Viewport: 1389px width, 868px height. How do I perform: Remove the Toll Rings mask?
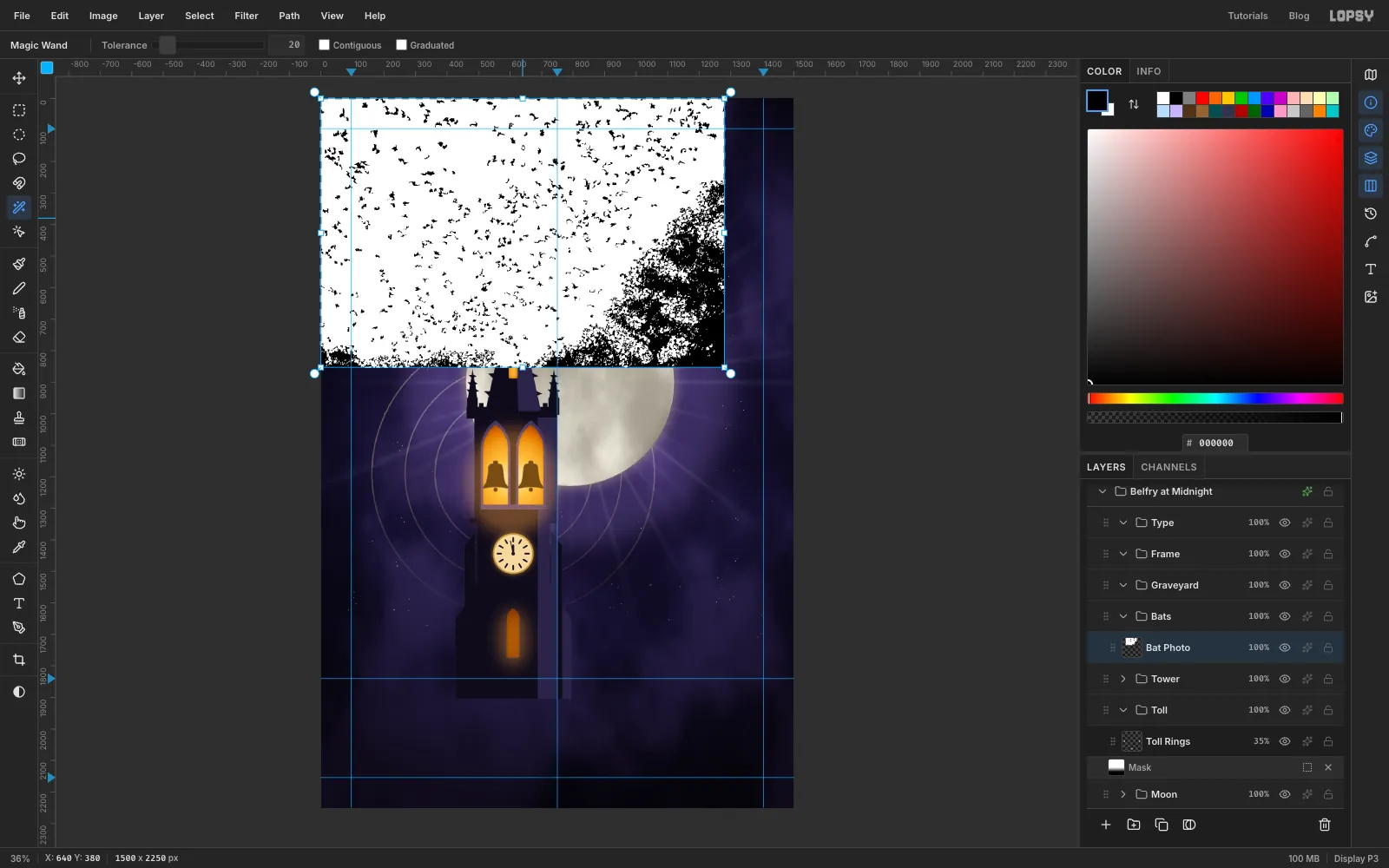(x=1328, y=767)
